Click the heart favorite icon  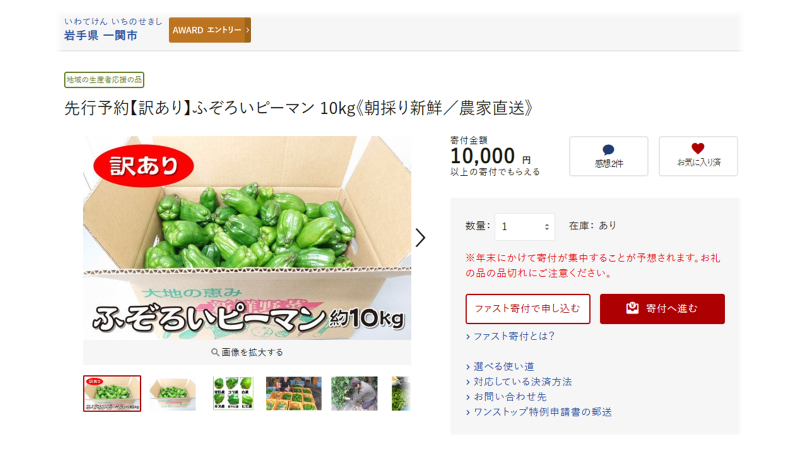point(697,148)
